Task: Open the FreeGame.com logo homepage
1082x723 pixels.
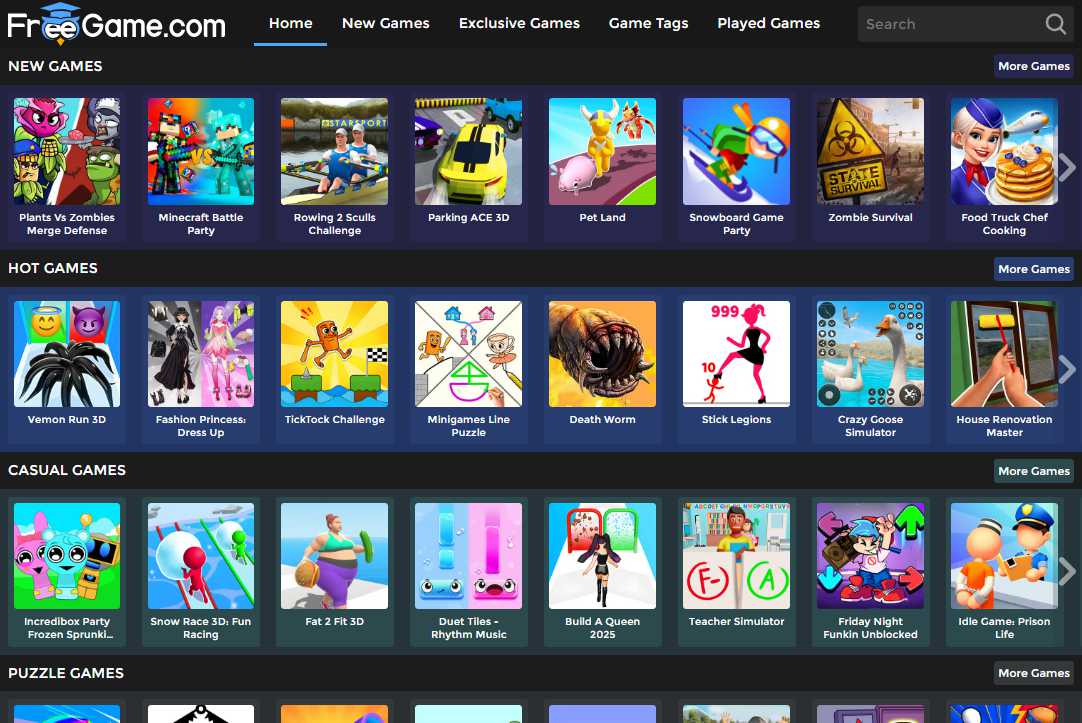Action: coord(116,24)
